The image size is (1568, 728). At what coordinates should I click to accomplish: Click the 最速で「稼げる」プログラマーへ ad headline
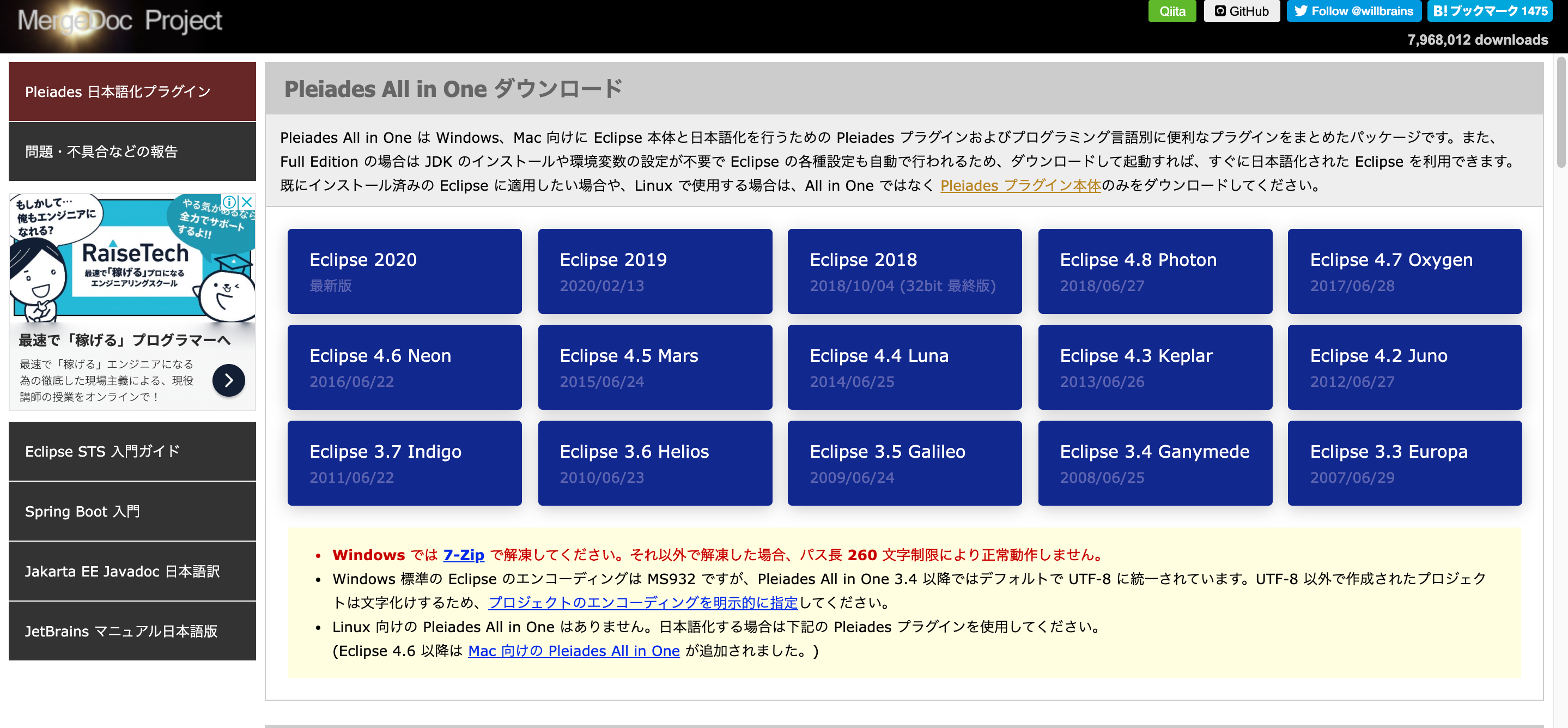pyautogui.click(x=124, y=339)
